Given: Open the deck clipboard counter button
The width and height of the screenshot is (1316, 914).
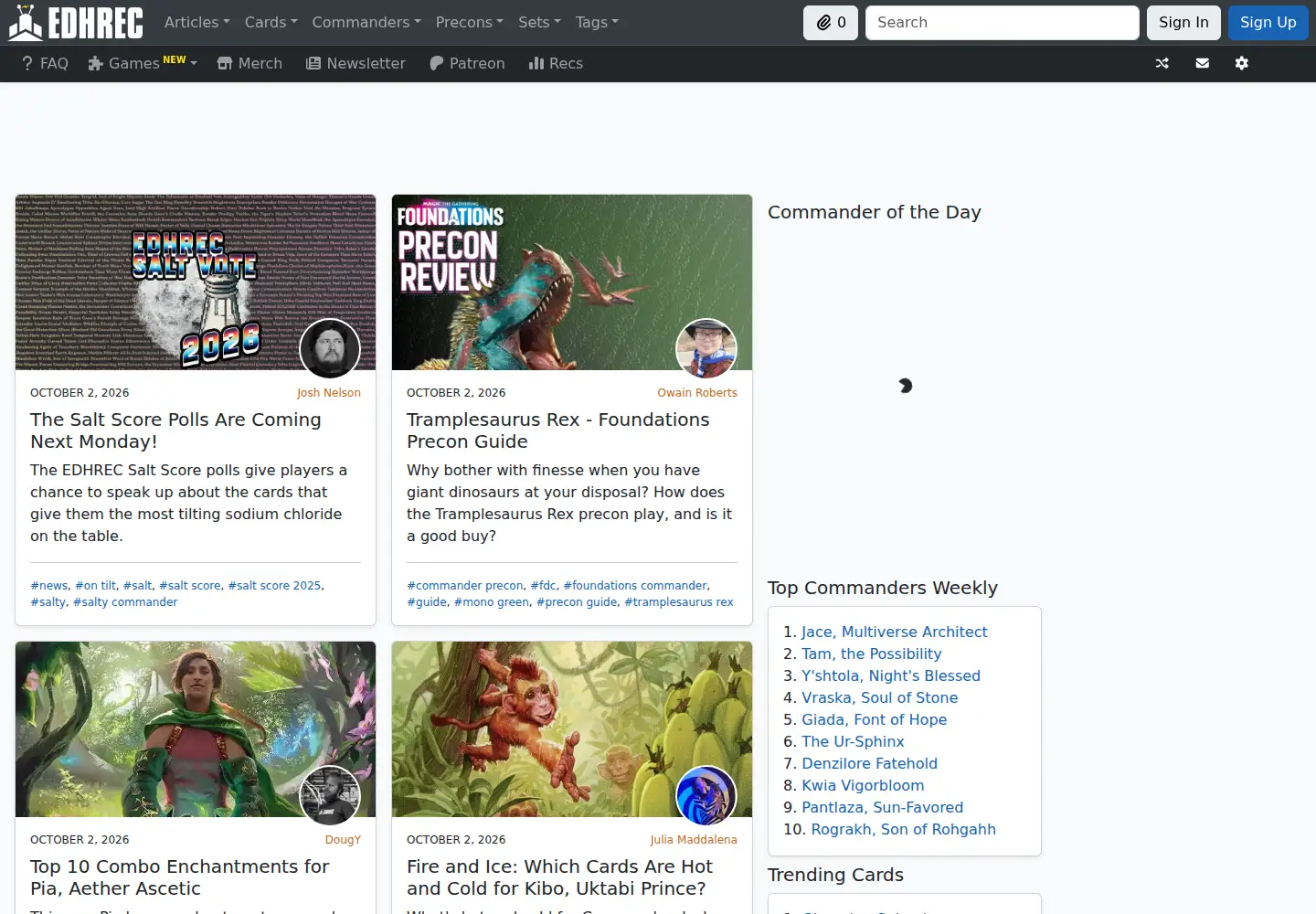Looking at the screenshot, I should (x=831, y=23).
